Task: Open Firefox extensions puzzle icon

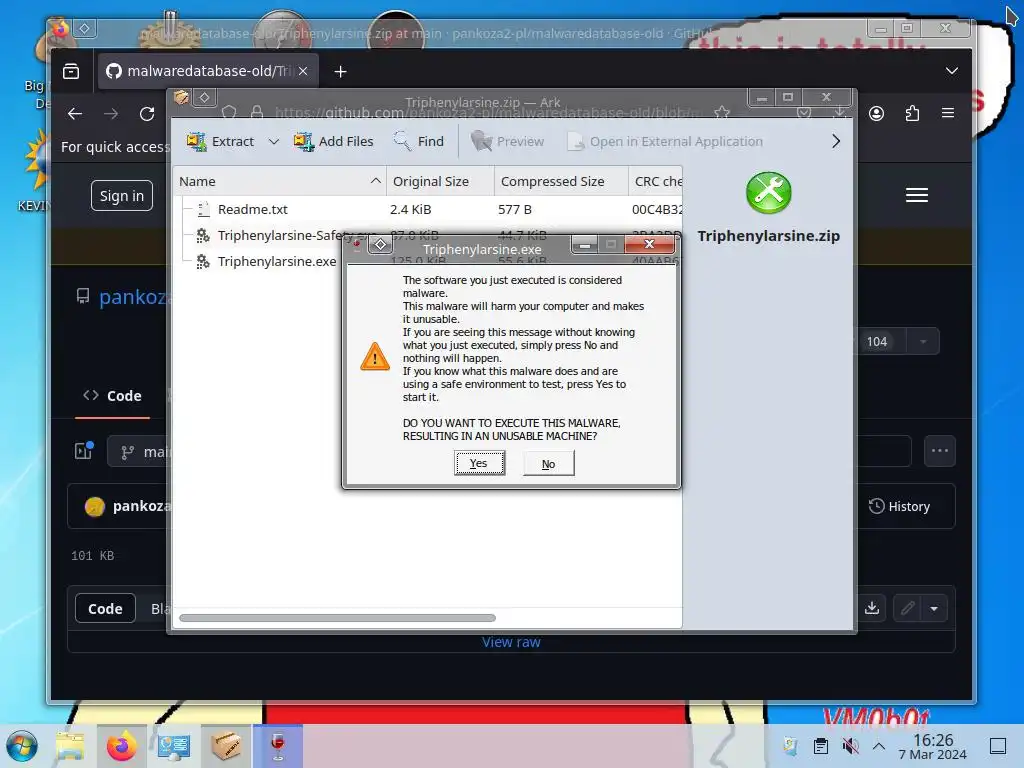Action: 912,113
